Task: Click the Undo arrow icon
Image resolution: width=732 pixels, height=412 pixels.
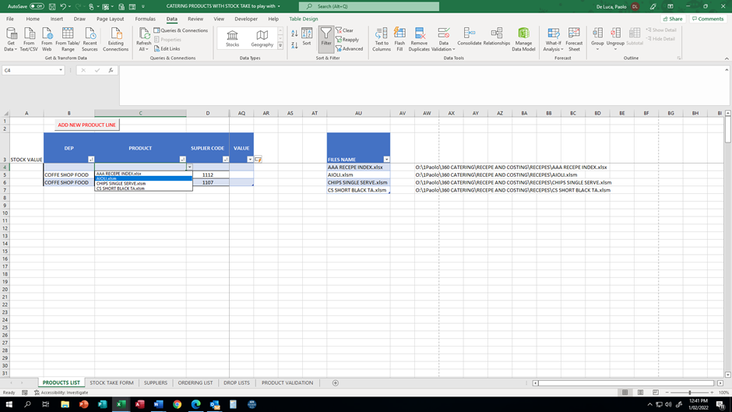Action: [x=63, y=7]
